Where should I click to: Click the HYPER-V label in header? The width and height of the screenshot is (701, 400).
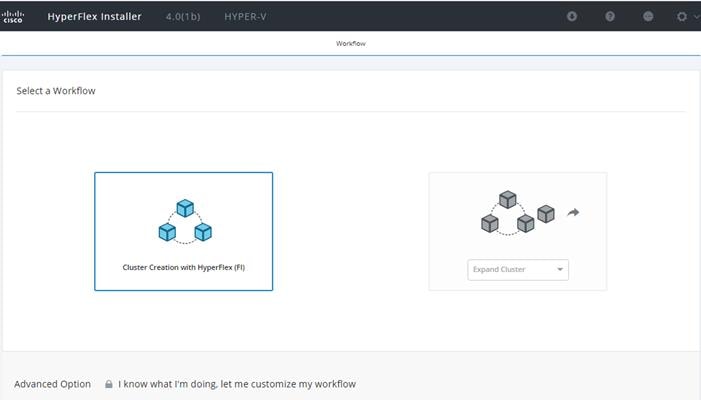245,17
